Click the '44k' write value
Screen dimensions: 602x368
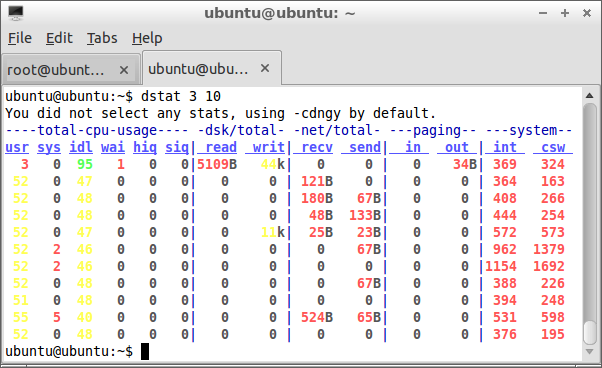(x=273, y=164)
